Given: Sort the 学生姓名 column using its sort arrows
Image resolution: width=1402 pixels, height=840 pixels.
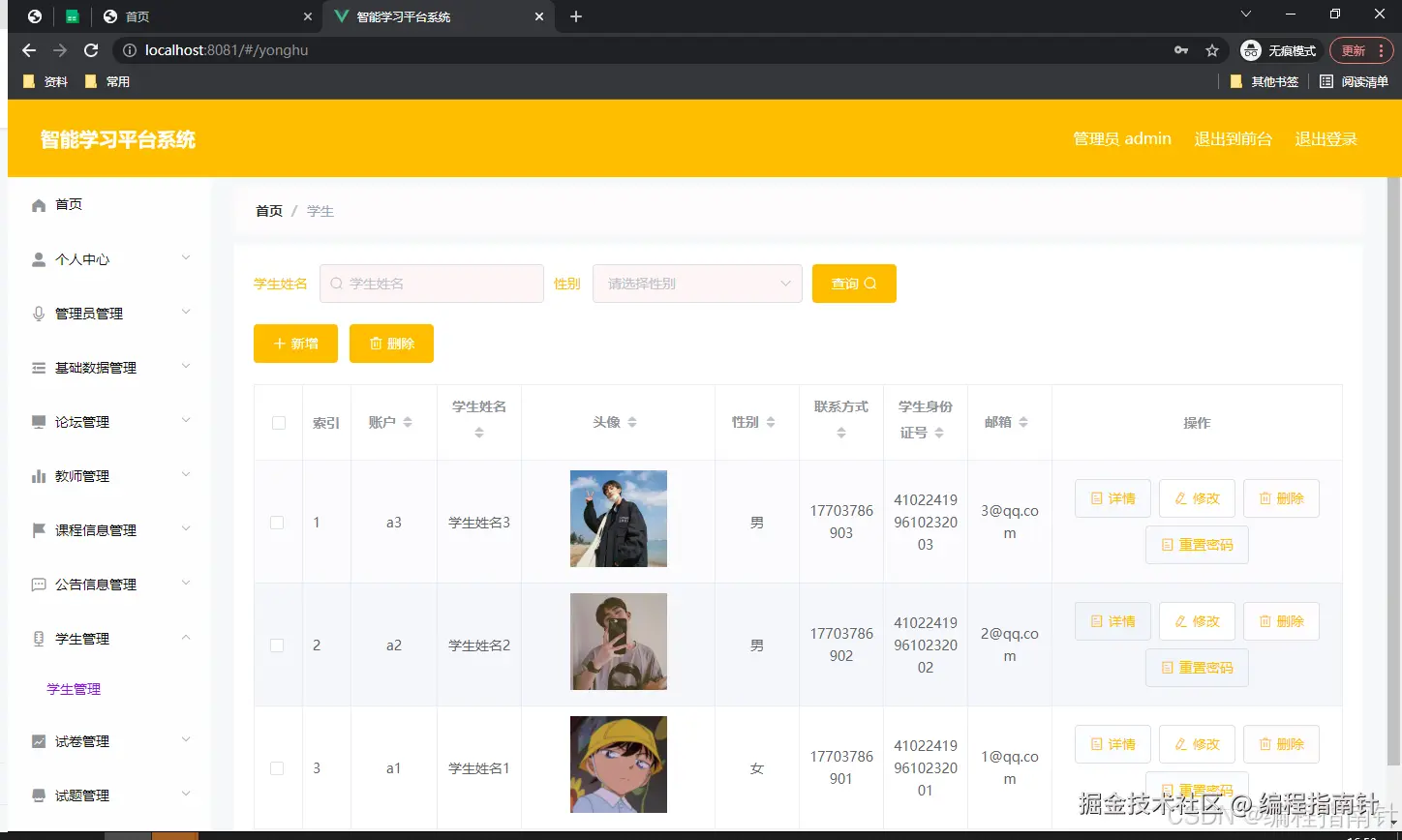Looking at the screenshot, I should [x=478, y=433].
